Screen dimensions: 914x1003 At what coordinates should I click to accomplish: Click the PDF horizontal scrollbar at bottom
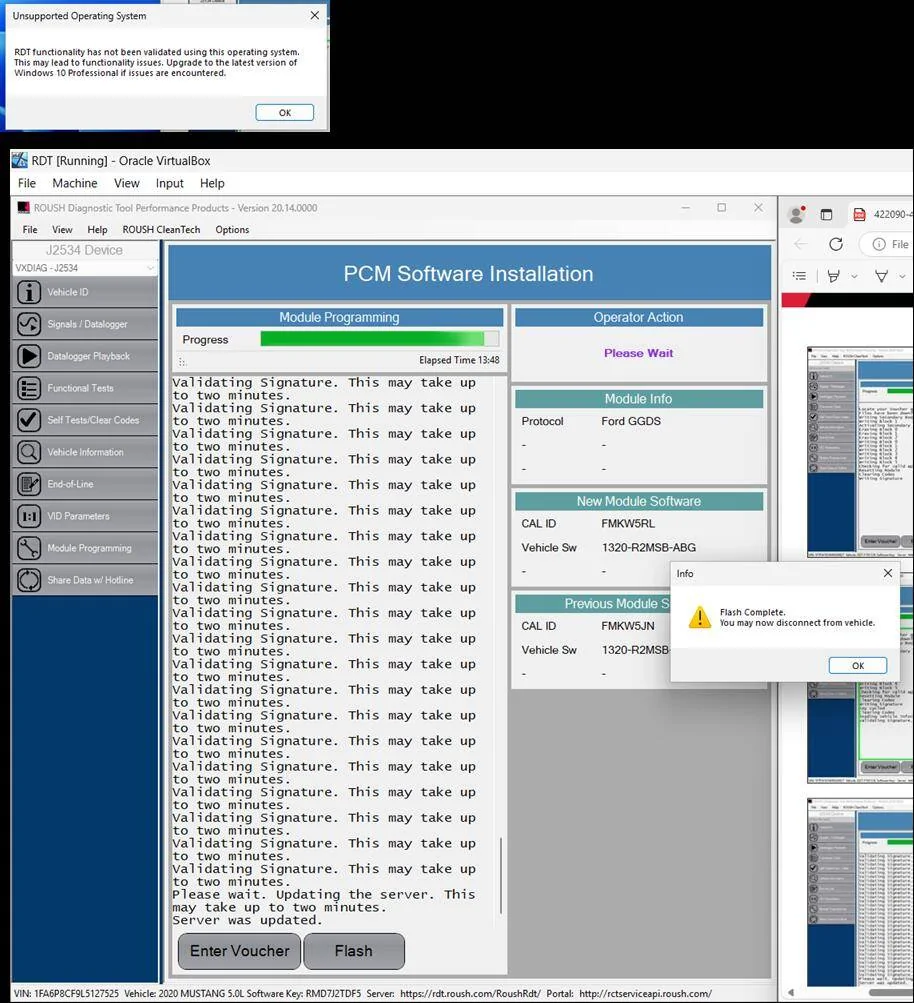[891, 993]
